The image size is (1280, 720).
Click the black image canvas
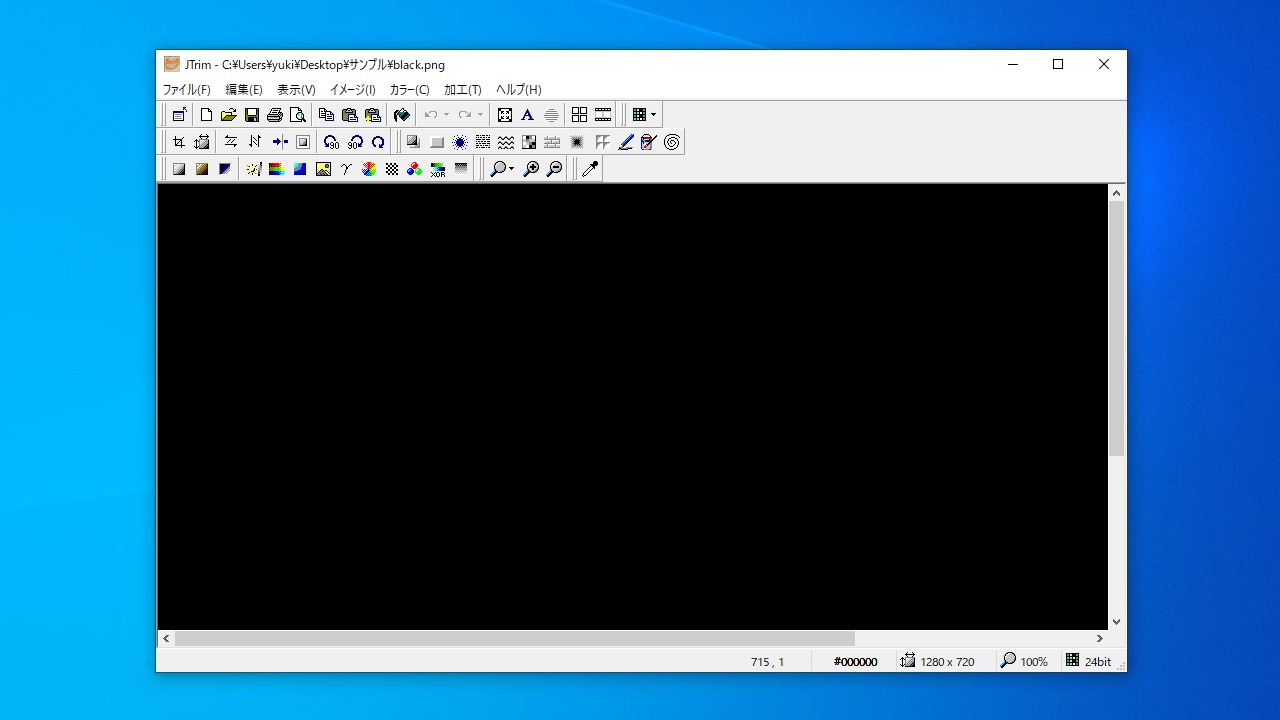[x=633, y=407]
